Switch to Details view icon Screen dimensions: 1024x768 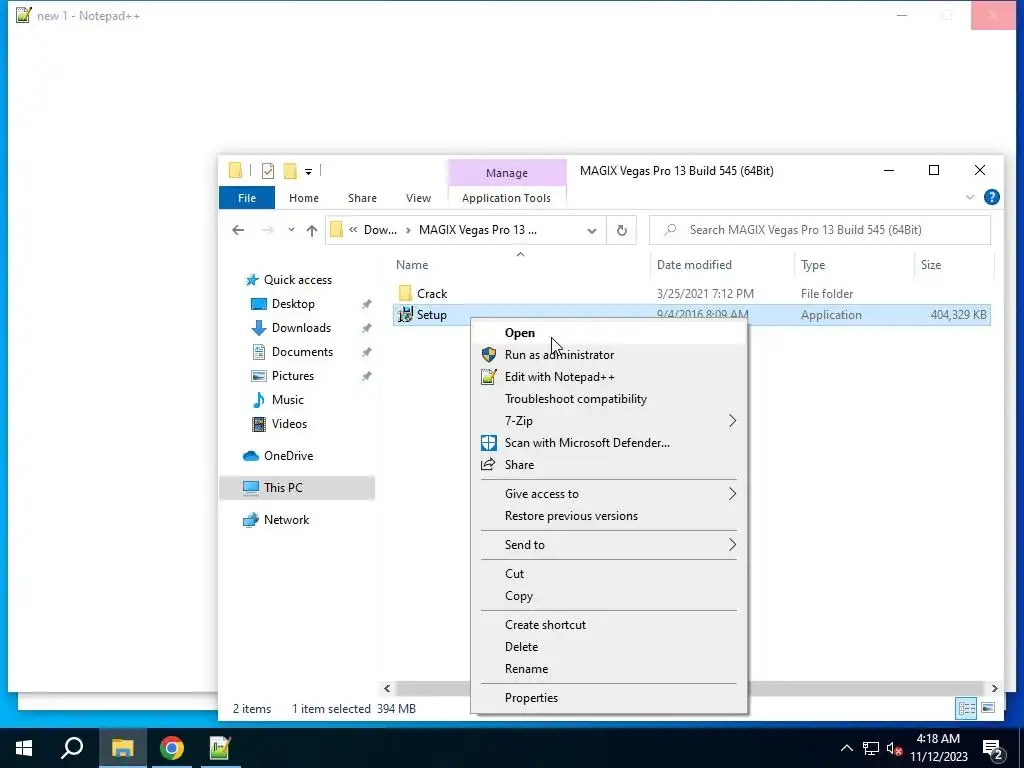(x=967, y=709)
